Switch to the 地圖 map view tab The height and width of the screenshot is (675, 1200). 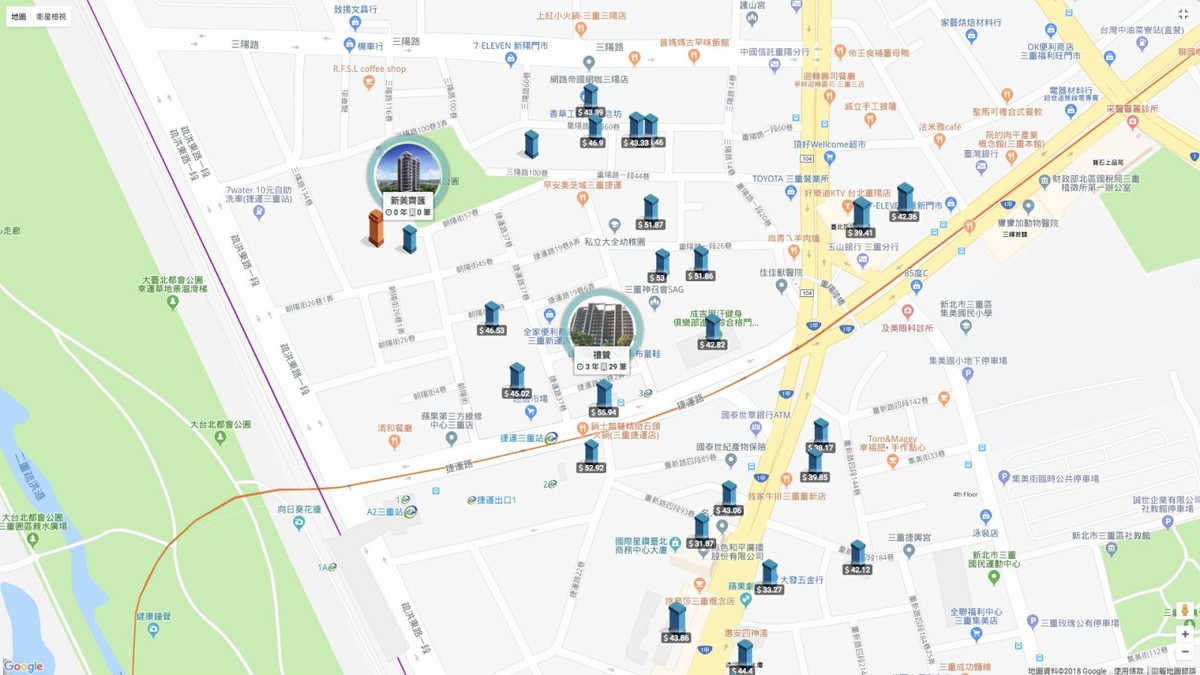click(18, 17)
